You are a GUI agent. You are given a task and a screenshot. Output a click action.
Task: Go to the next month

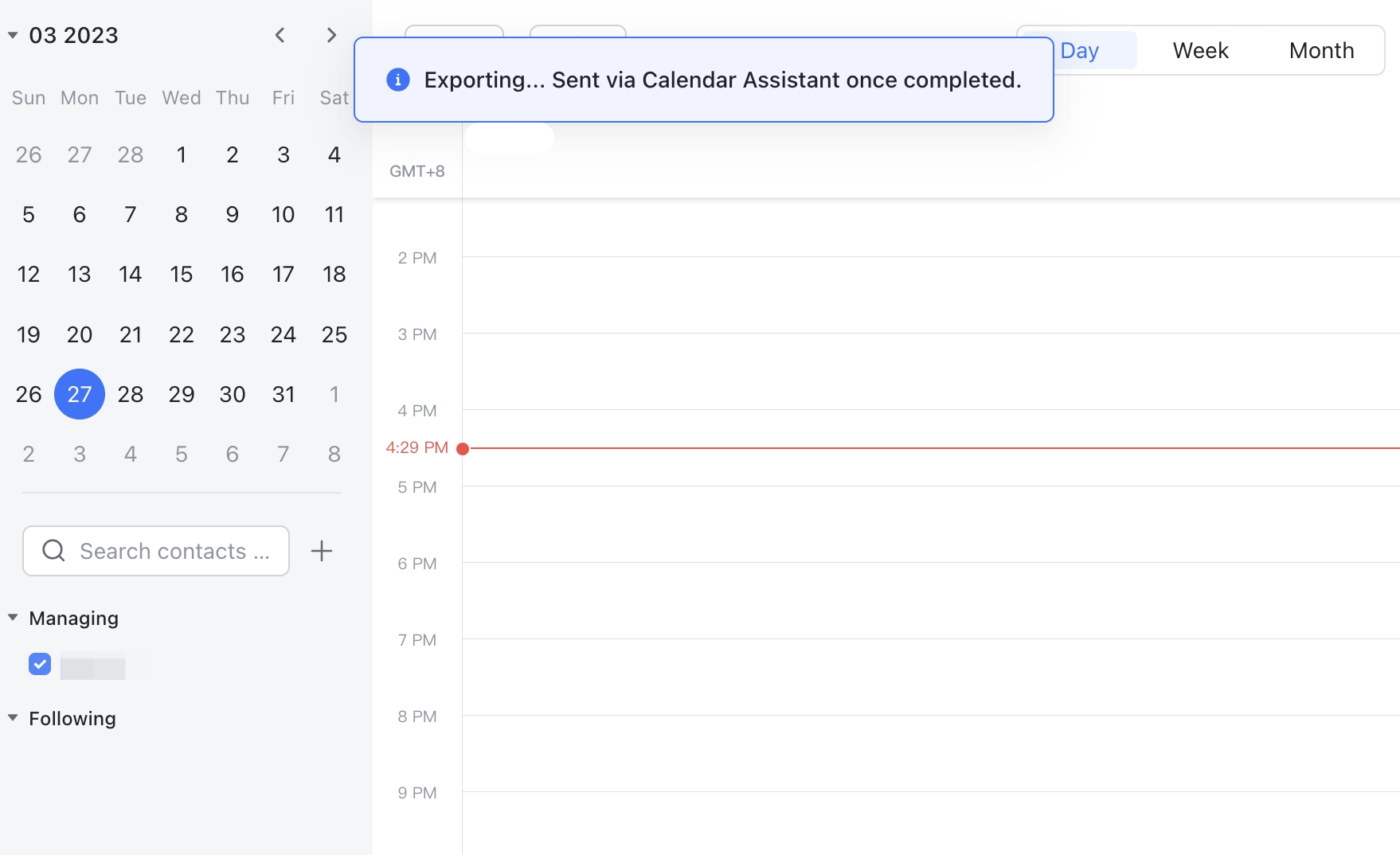click(330, 35)
